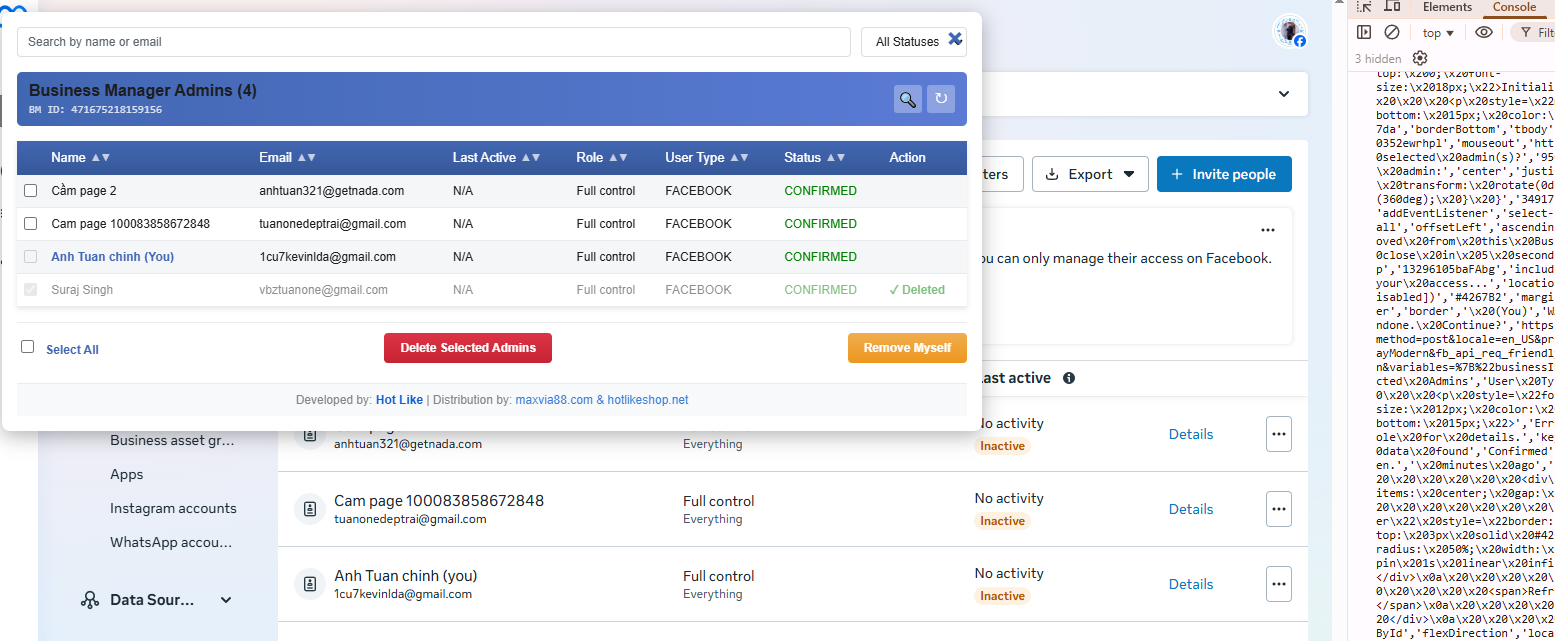The width and height of the screenshot is (1555, 641).
Task: Open the All Statuses filter dropdown
Action: click(x=906, y=42)
